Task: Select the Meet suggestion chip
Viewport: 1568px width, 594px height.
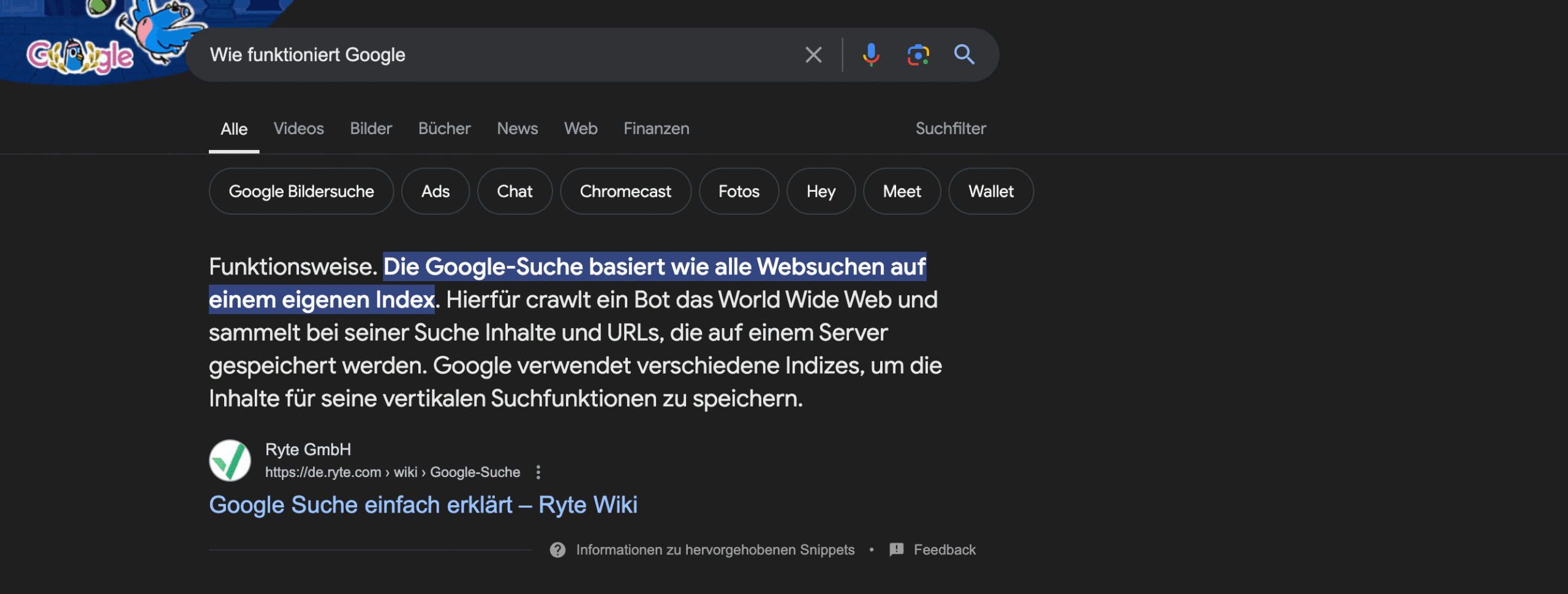Action: (x=902, y=192)
